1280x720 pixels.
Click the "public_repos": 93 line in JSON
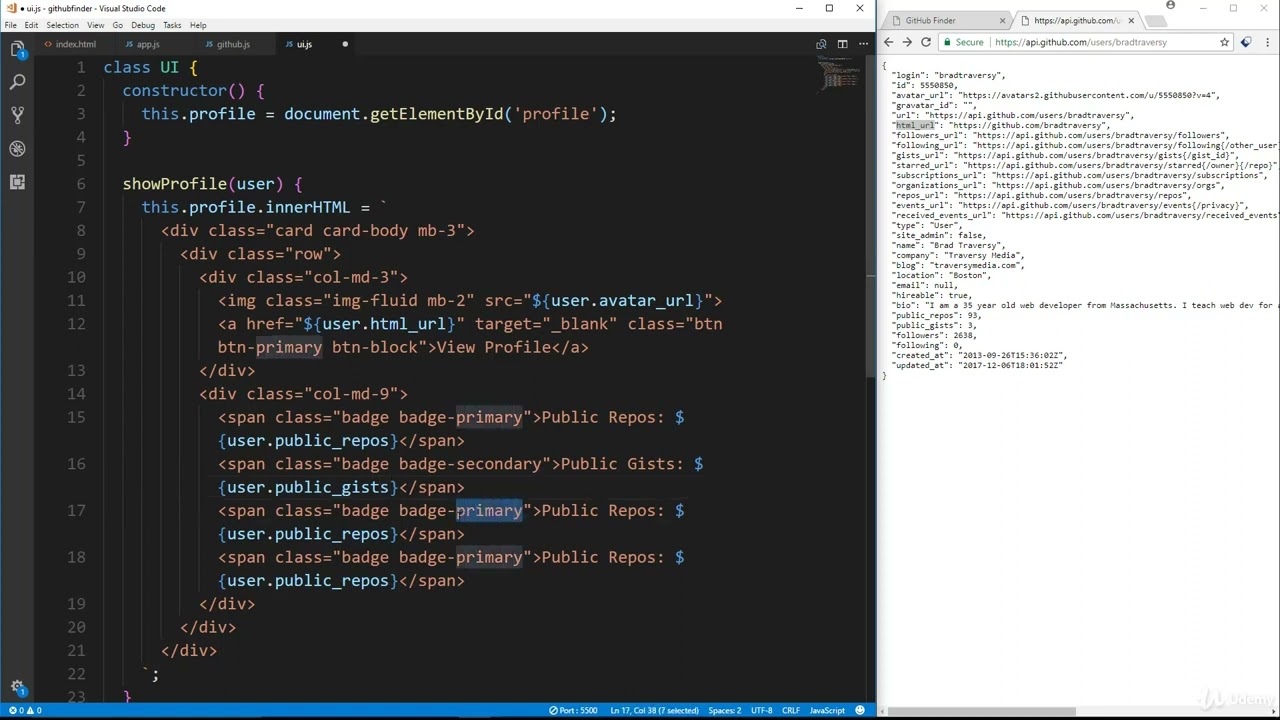click(x=939, y=315)
